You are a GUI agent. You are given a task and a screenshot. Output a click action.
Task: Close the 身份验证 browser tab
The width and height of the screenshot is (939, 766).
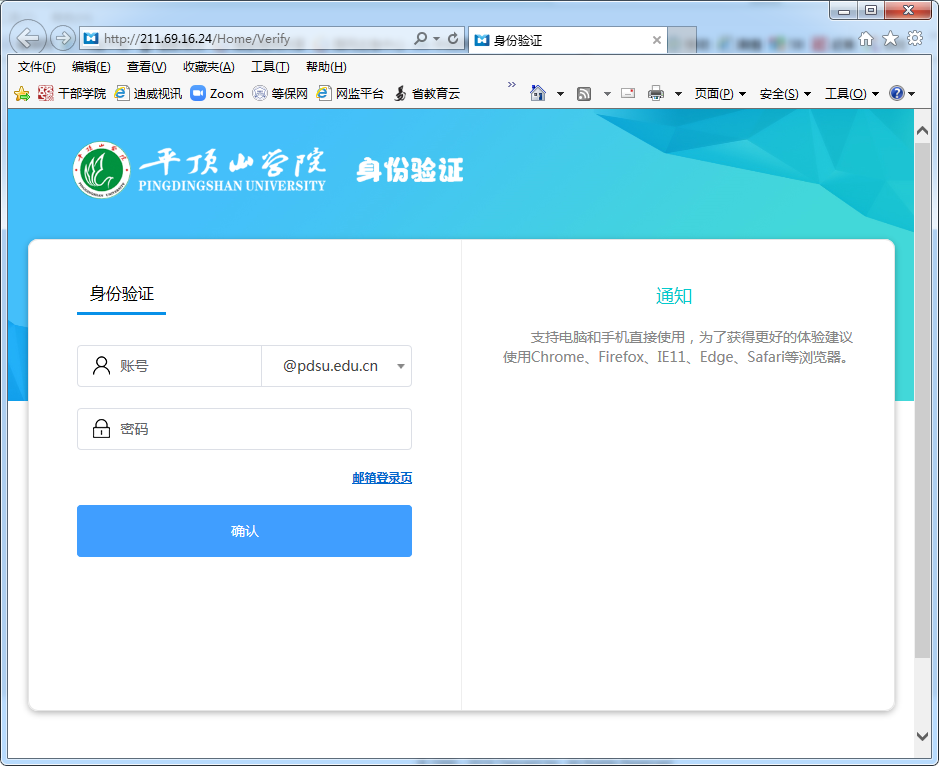(657, 40)
